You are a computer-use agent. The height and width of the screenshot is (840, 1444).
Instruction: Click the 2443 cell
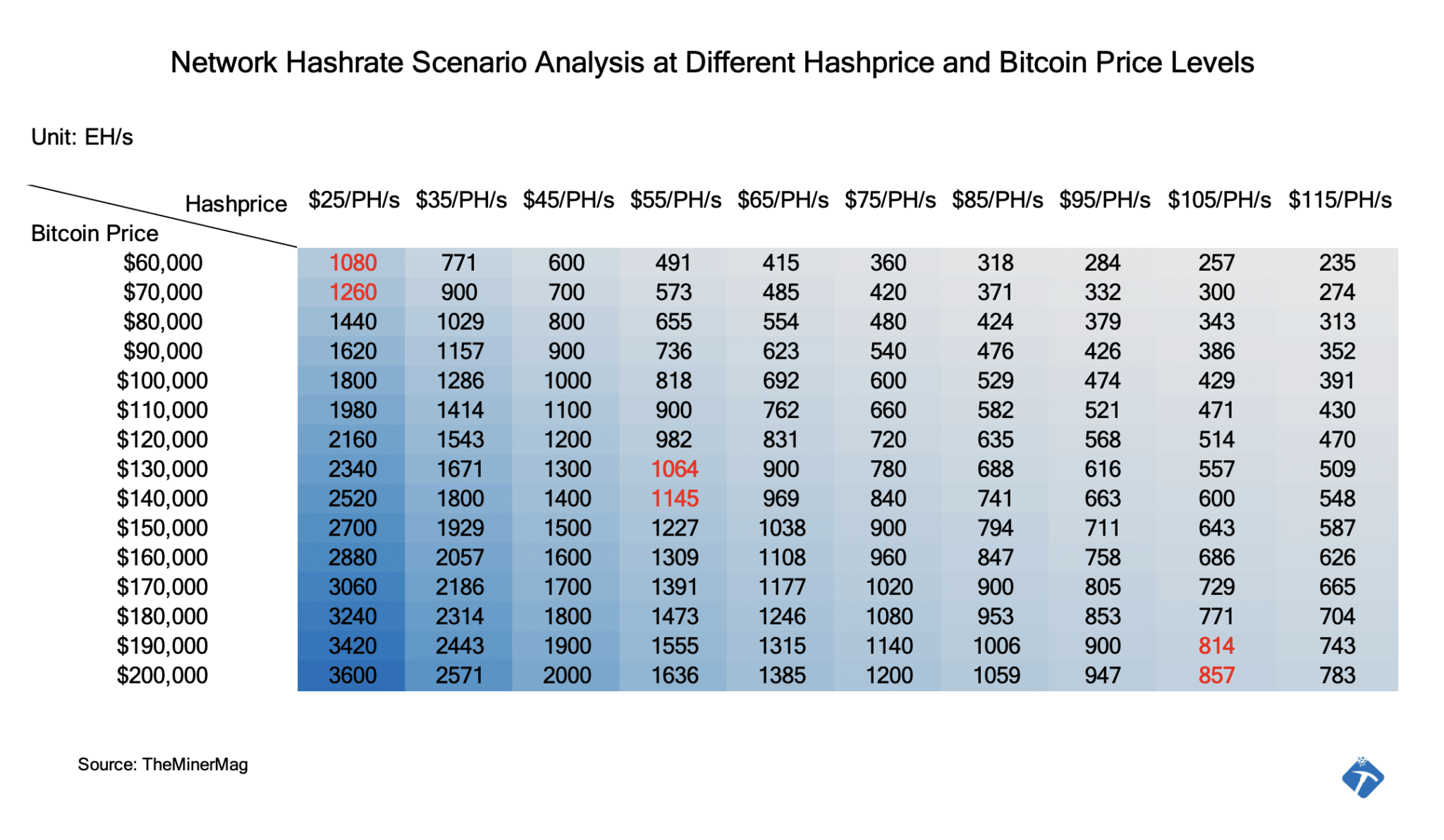460,646
